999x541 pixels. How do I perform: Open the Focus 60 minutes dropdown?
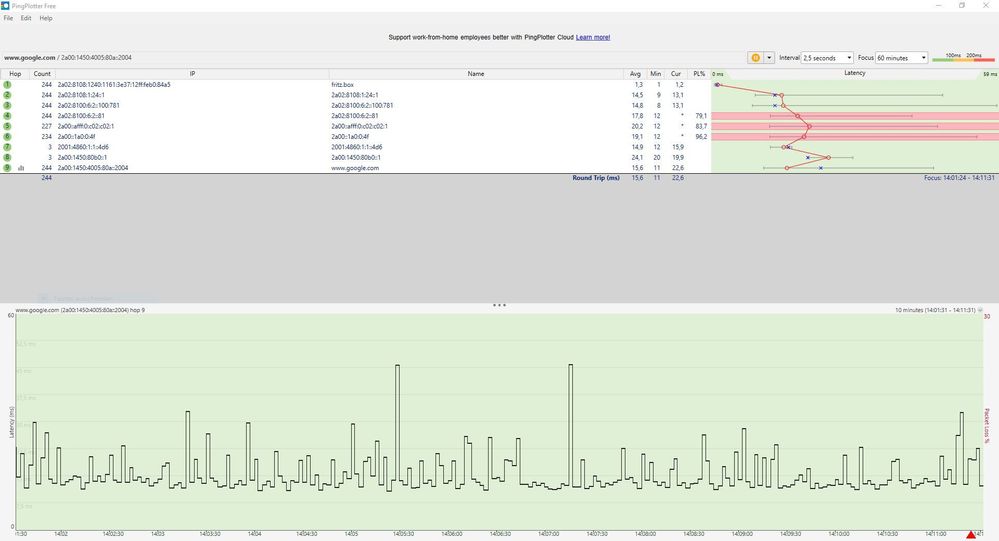pos(902,57)
